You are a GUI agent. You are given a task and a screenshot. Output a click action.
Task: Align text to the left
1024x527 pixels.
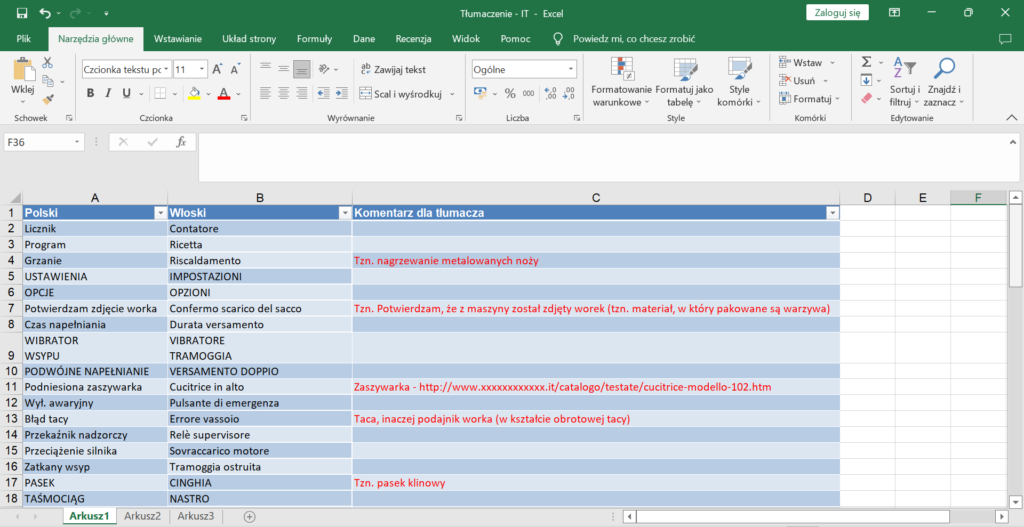tap(265, 93)
